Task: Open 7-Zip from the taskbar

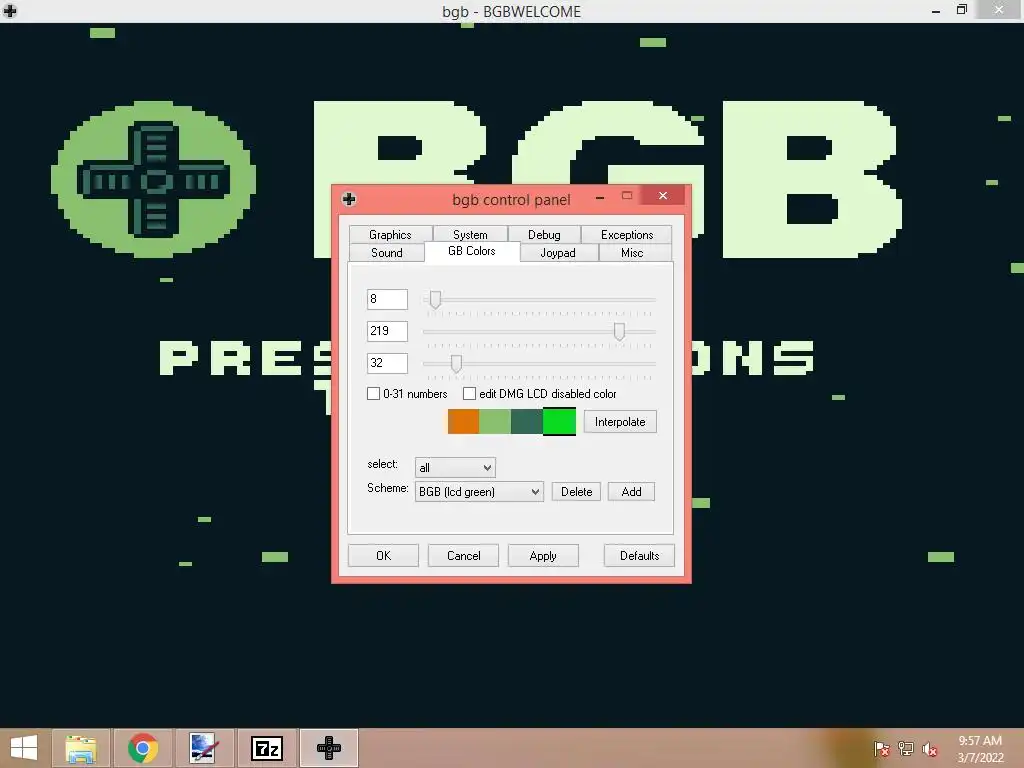Action: click(x=266, y=748)
